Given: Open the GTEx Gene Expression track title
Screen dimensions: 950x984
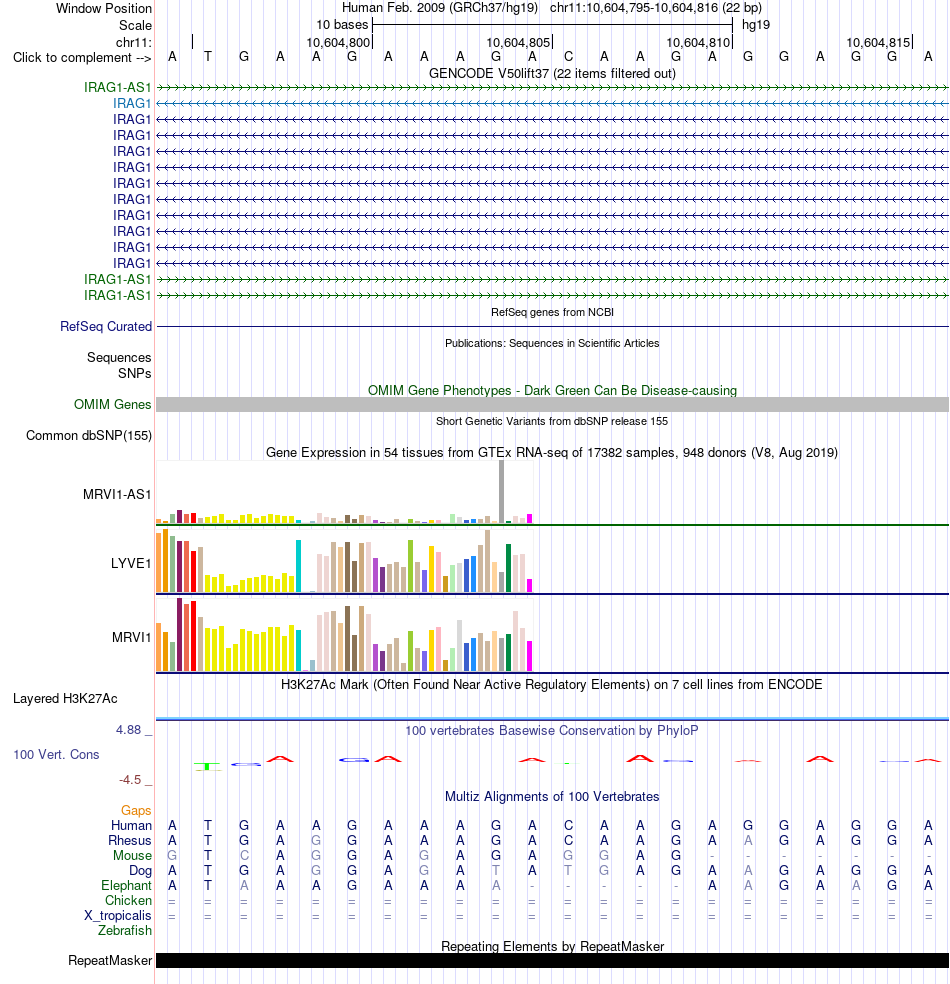Looking at the screenshot, I should coord(552,452).
